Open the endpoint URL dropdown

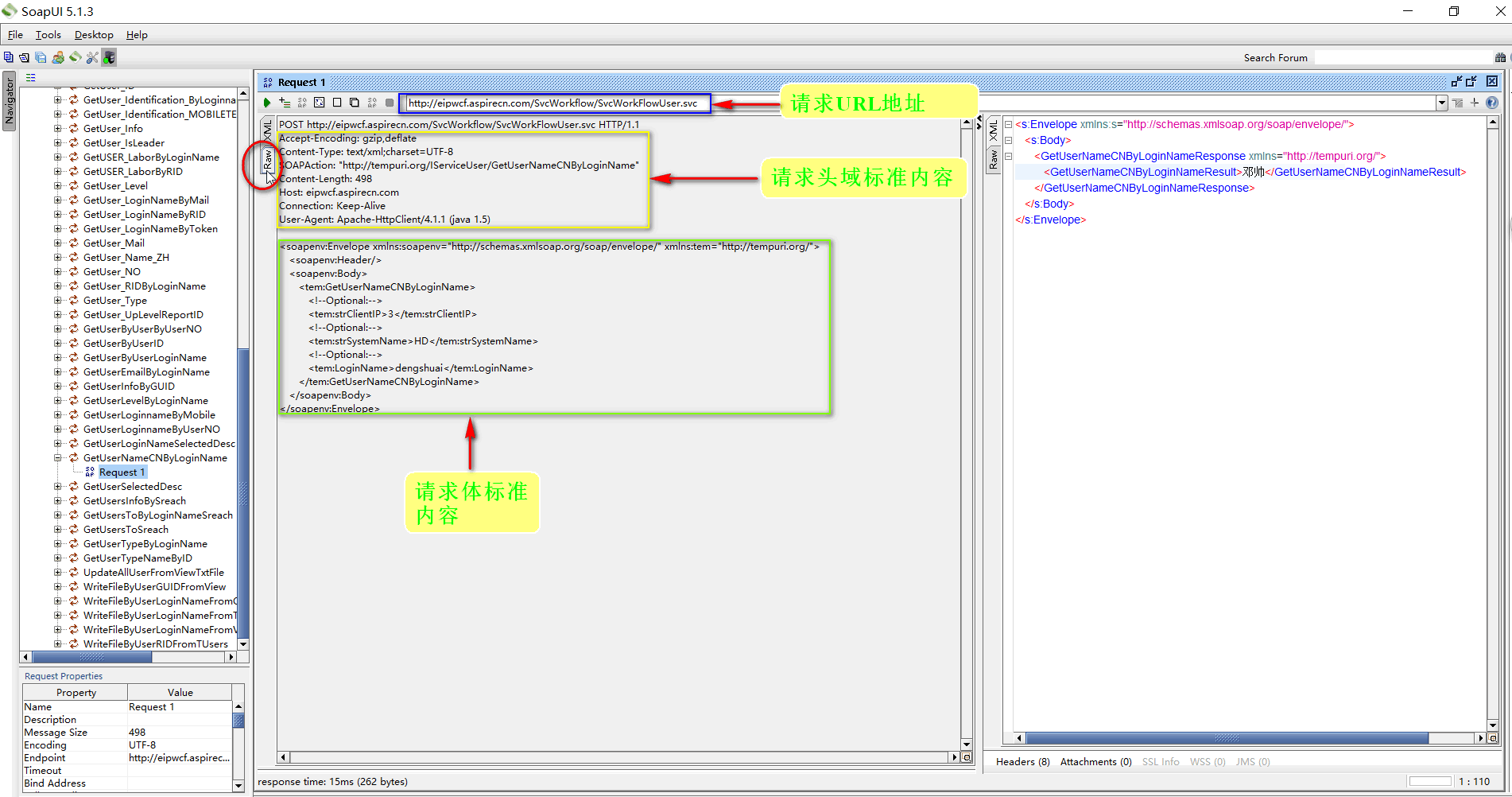1441,102
